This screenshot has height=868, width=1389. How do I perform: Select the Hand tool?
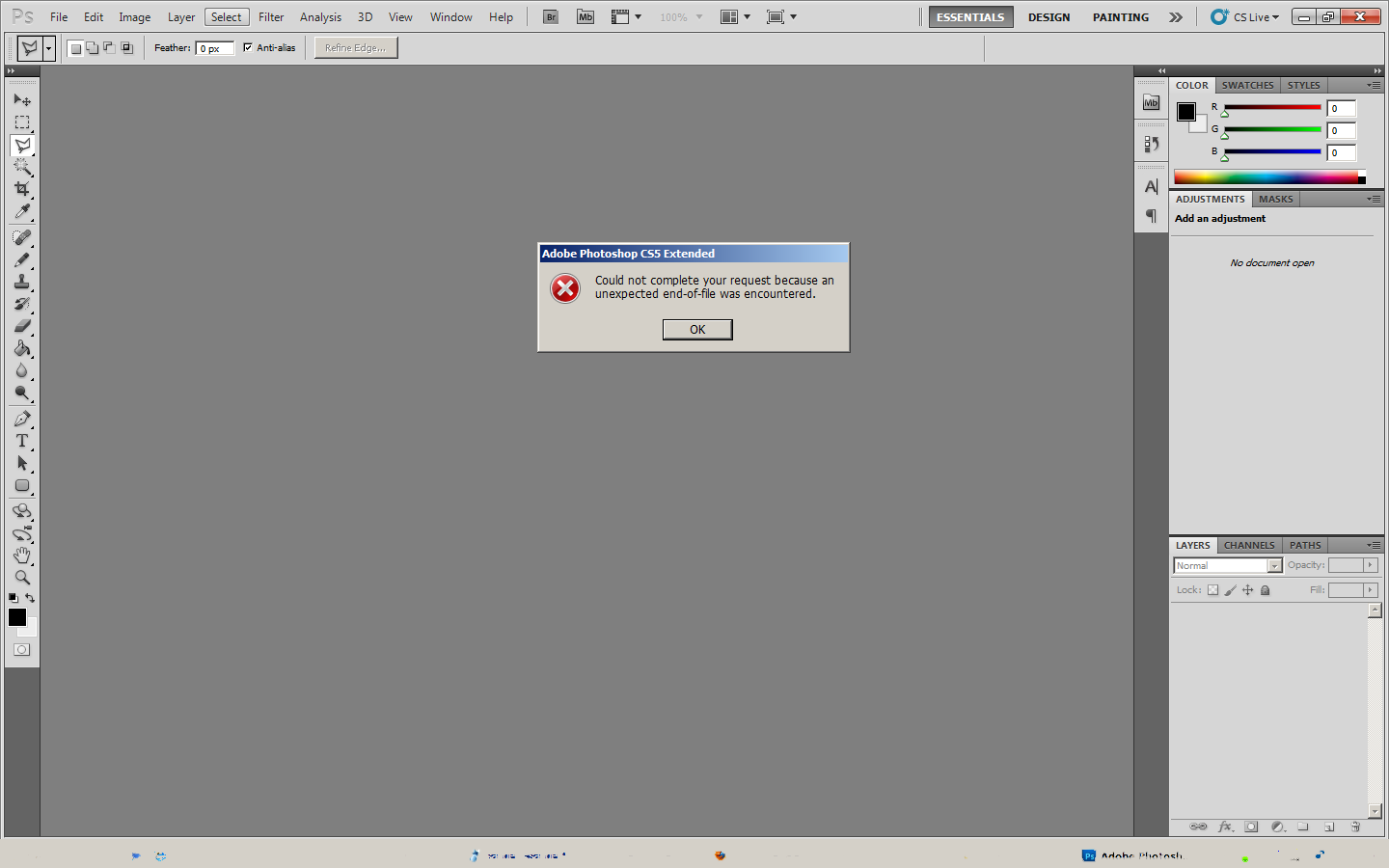(x=22, y=556)
